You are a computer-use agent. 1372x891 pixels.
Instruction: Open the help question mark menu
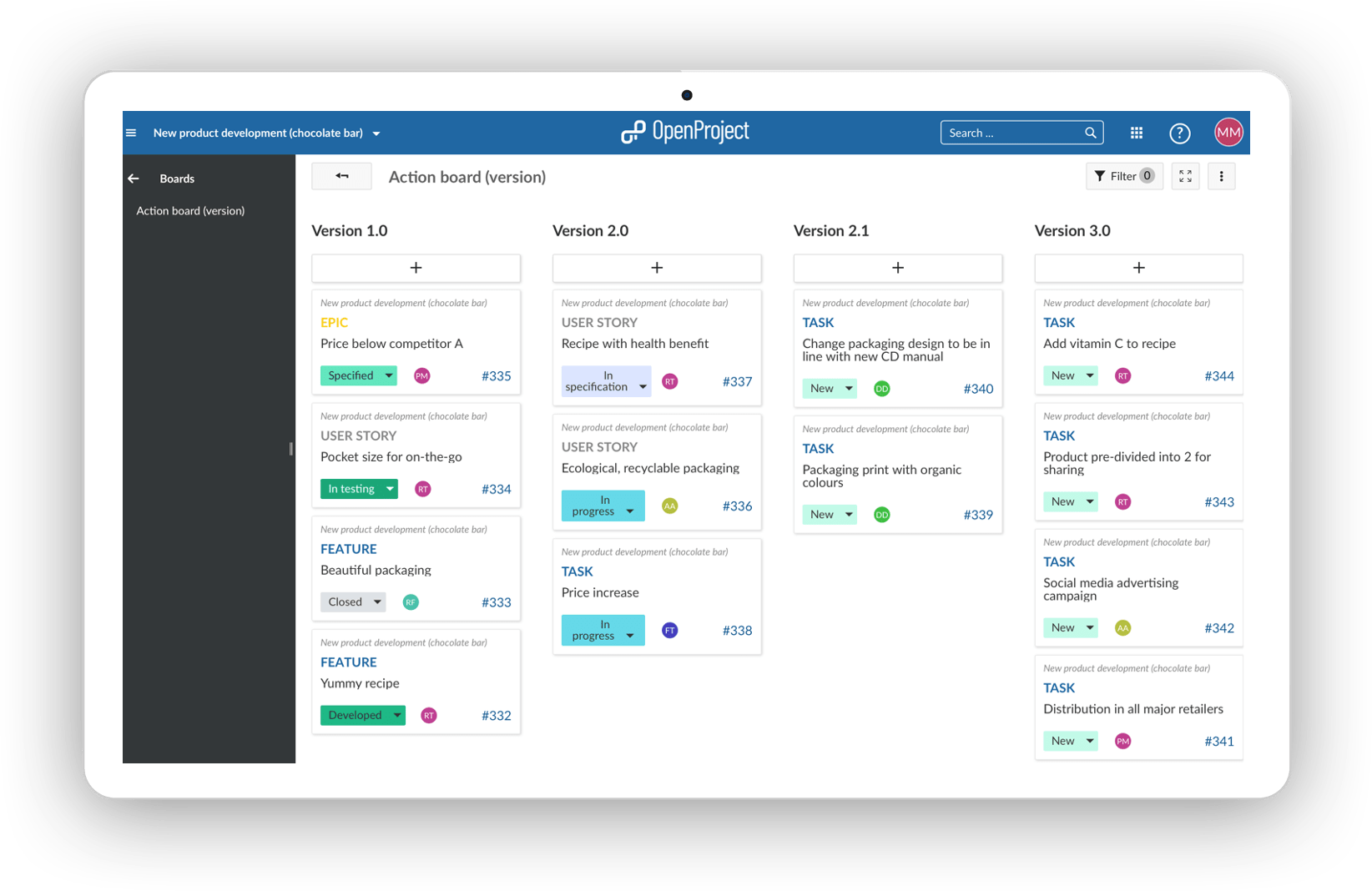click(1179, 133)
